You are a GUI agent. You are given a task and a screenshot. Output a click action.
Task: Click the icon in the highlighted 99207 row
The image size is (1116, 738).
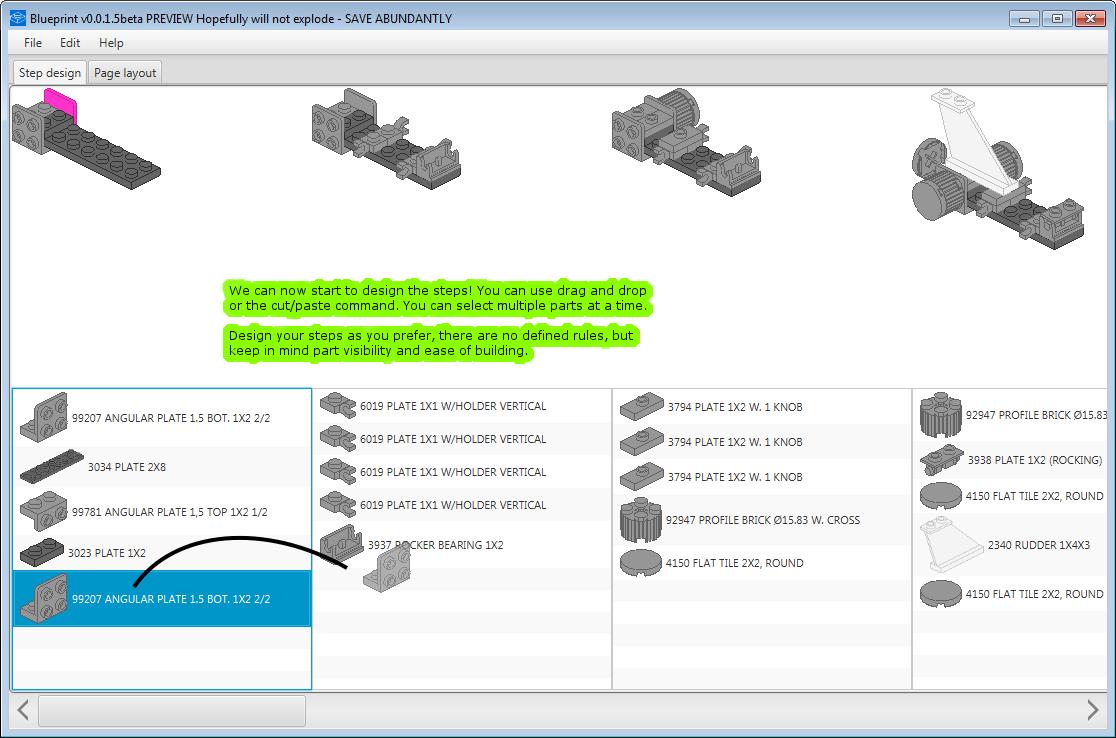(44, 599)
